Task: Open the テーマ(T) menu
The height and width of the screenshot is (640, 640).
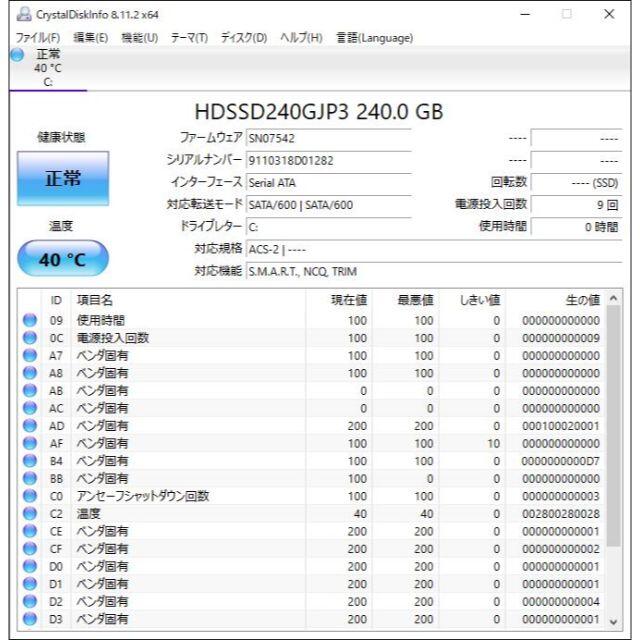Action: [189, 38]
